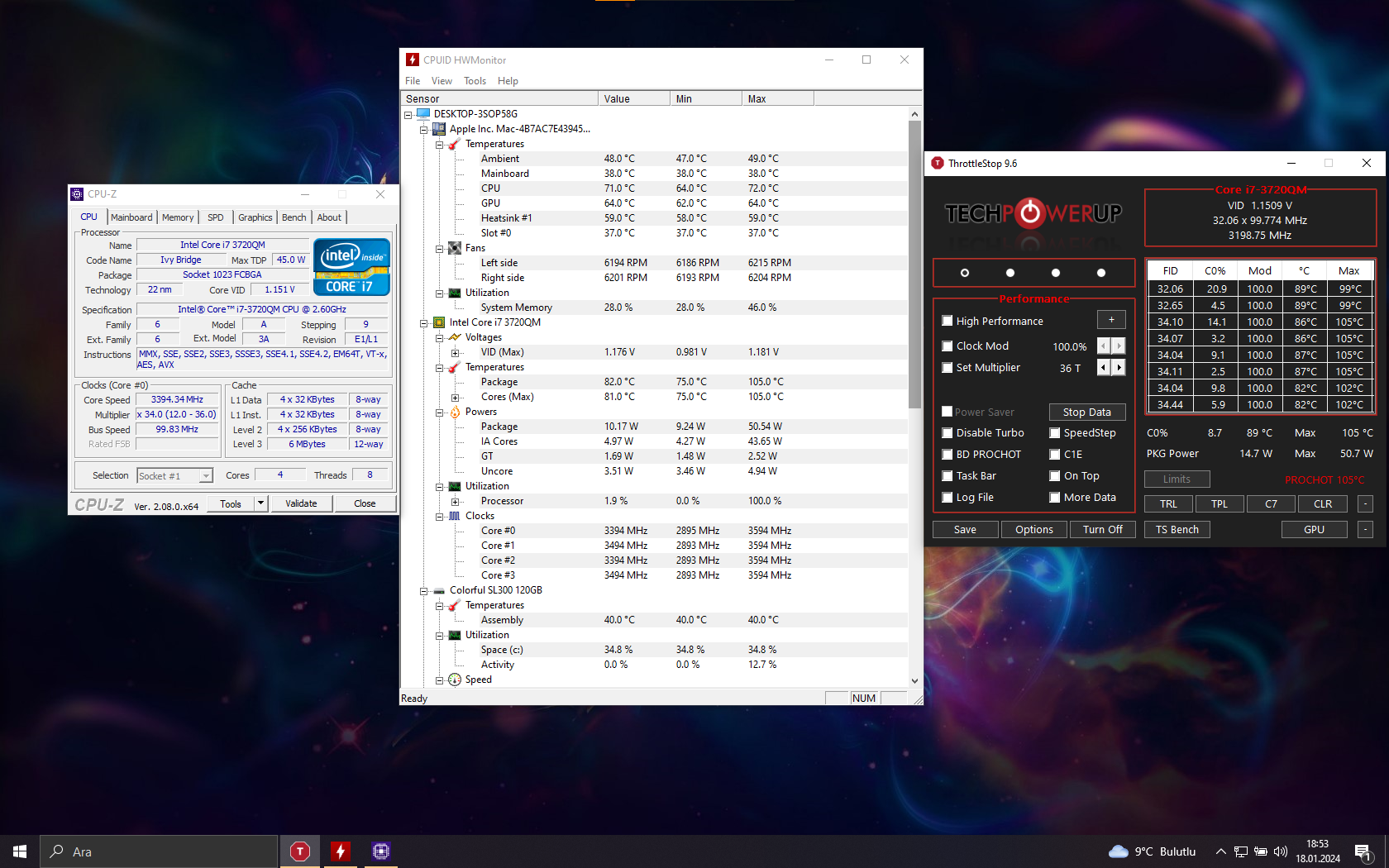Open CPU-Z taskbar icon
This screenshot has width=1389, height=868.
pos(380,851)
